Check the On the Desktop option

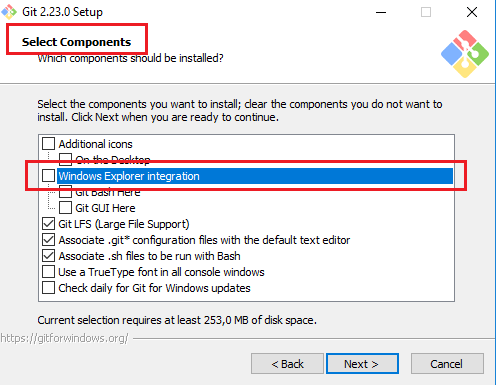[x=65, y=160]
